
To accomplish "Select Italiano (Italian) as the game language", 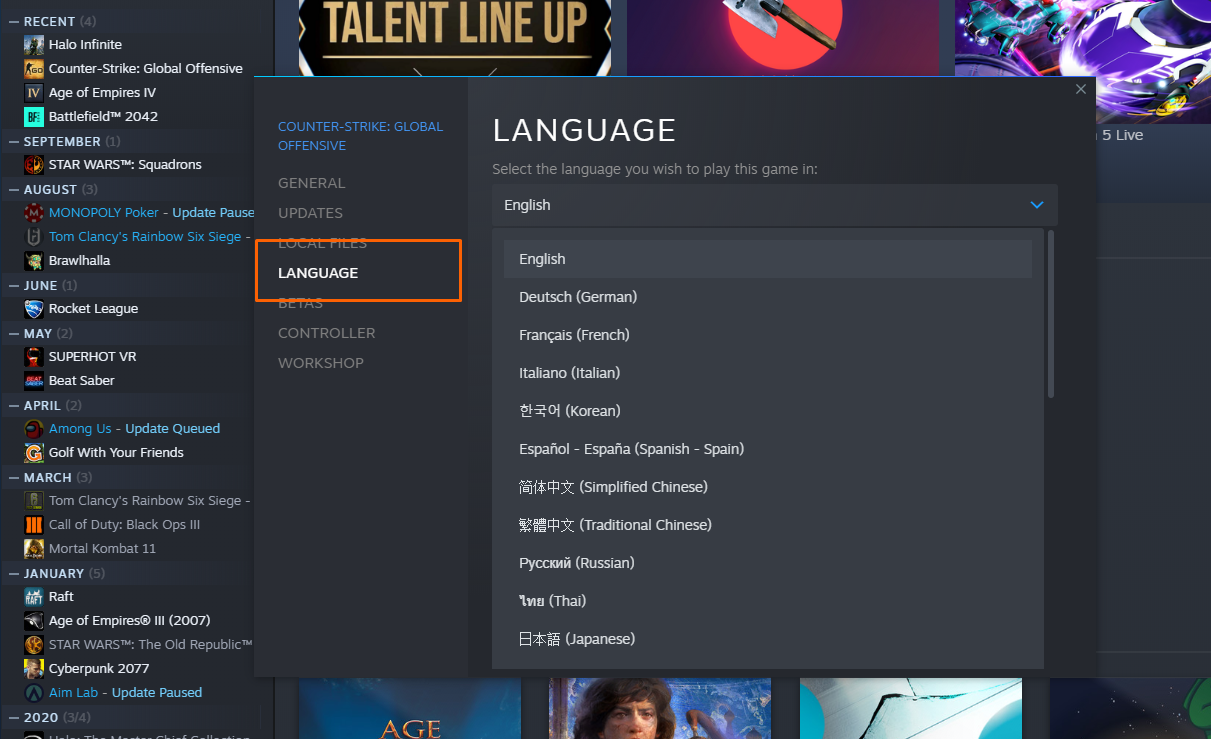I will [x=768, y=373].
